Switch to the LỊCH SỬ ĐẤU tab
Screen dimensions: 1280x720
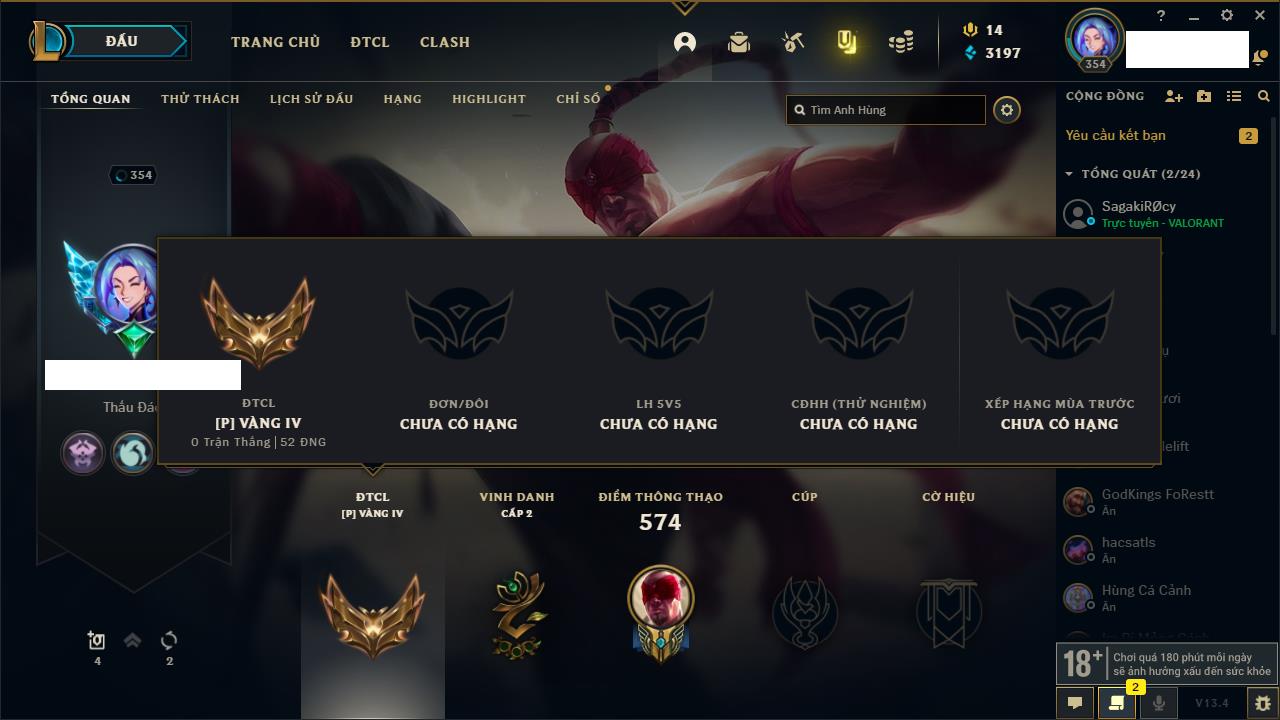pos(311,99)
